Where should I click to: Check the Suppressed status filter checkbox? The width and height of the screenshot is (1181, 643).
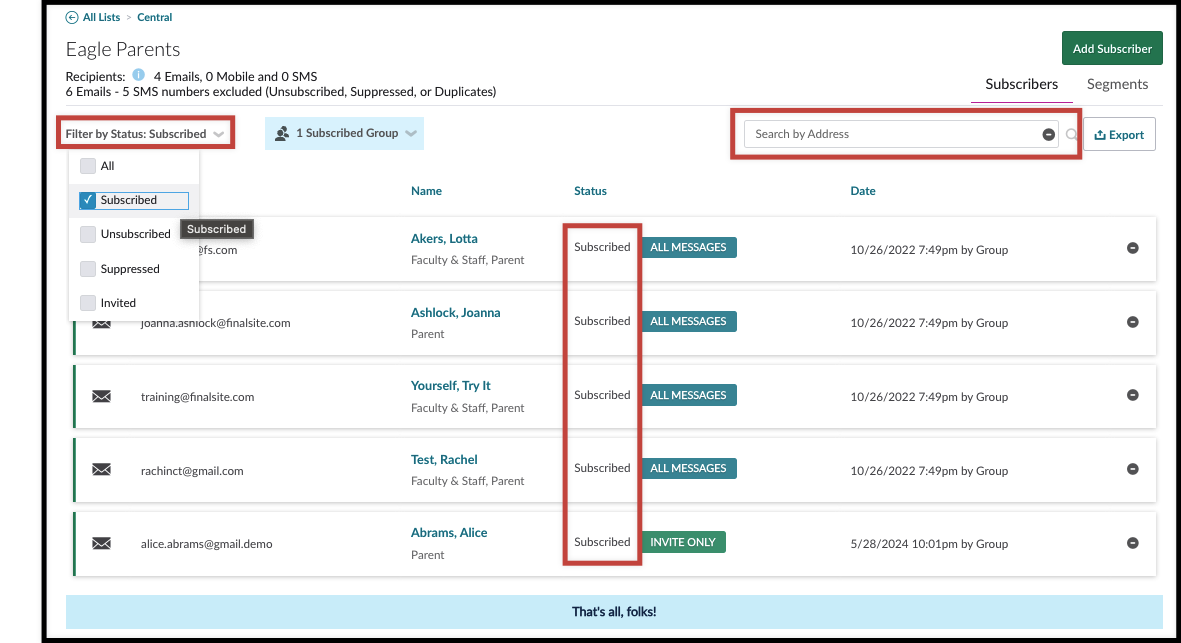pos(88,269)
